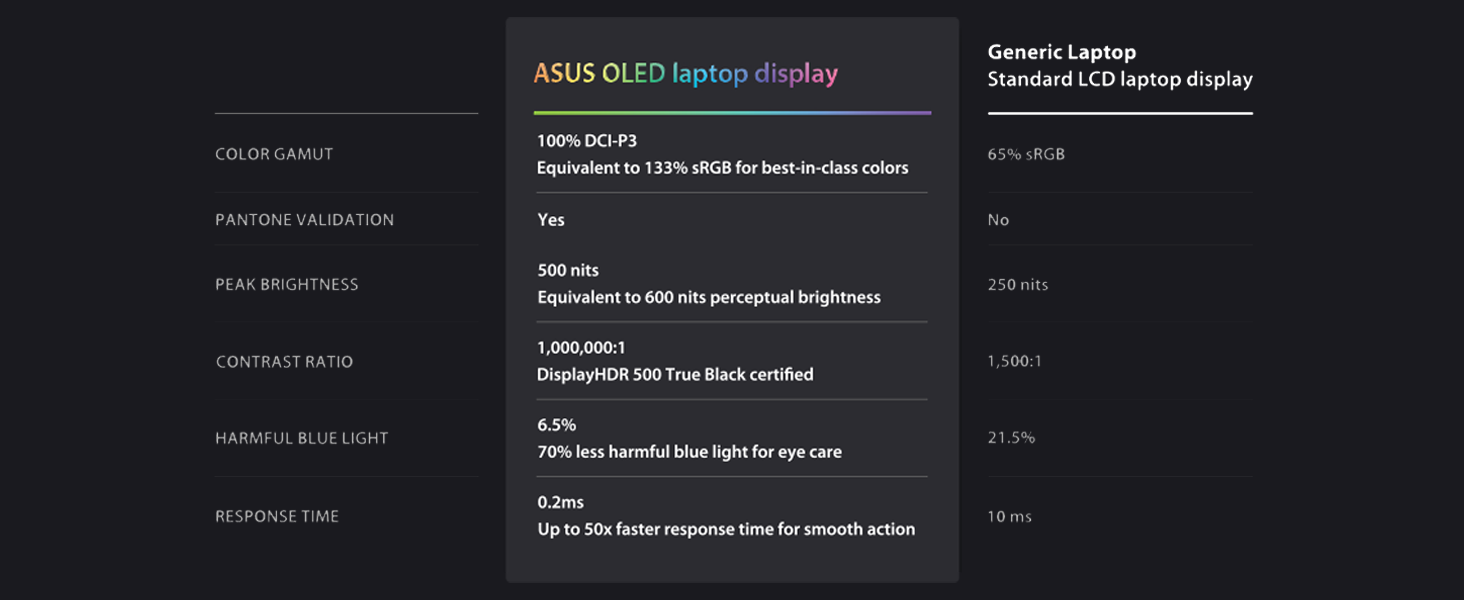The width and height of the screenshot is (1464, 600).
Task: Select the DisplayHDR 500 True Black certified text
Action: coord(675,375)
